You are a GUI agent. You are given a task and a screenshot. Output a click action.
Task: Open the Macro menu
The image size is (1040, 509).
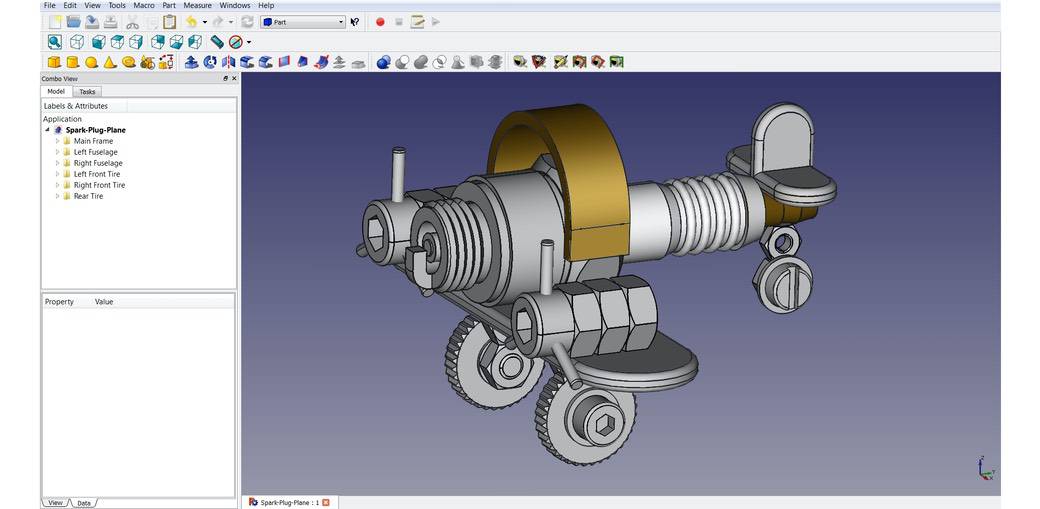[144, 5]
